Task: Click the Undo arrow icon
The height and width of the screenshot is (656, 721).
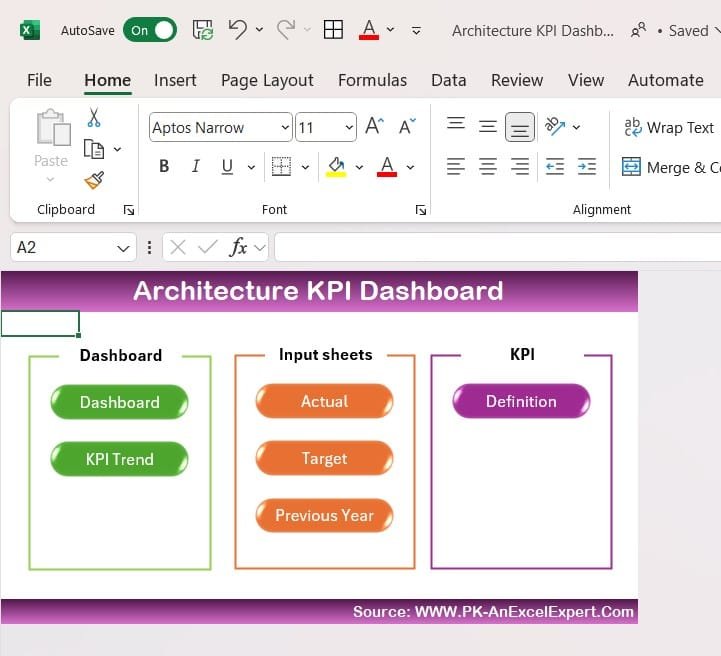Action: (237, 30)
